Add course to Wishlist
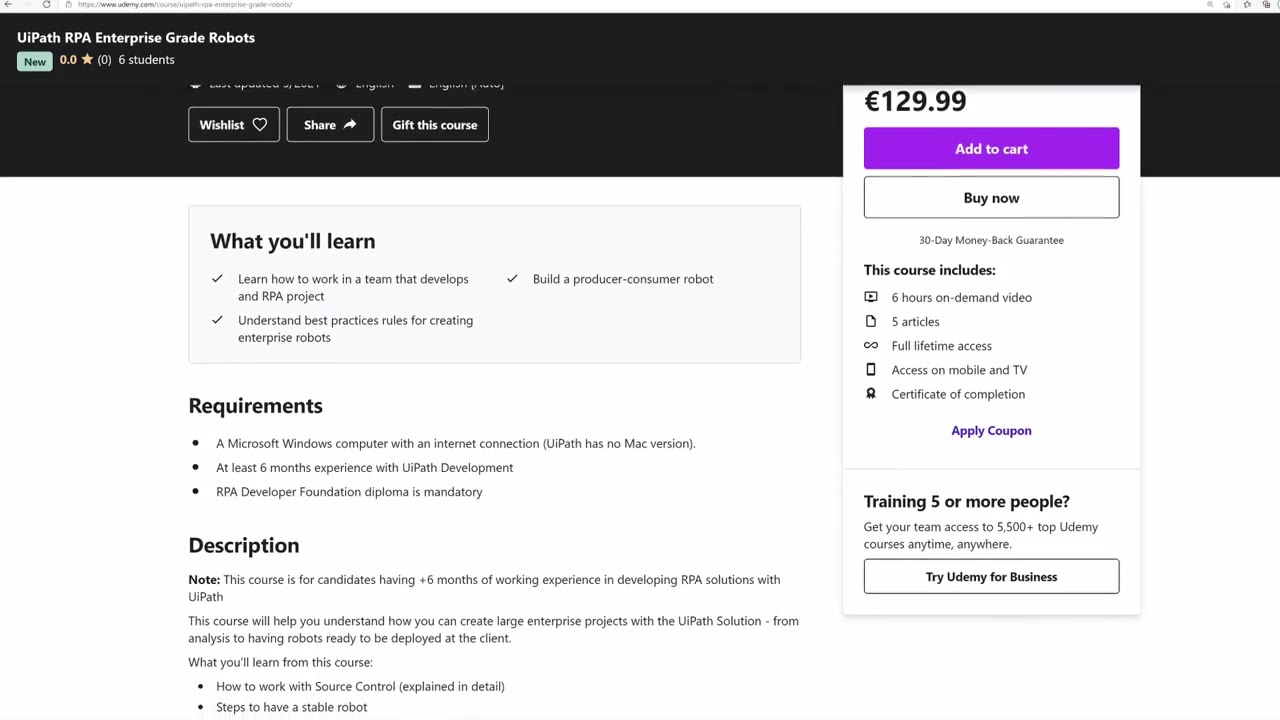The image size is (1280, 720). coord(233,125)
